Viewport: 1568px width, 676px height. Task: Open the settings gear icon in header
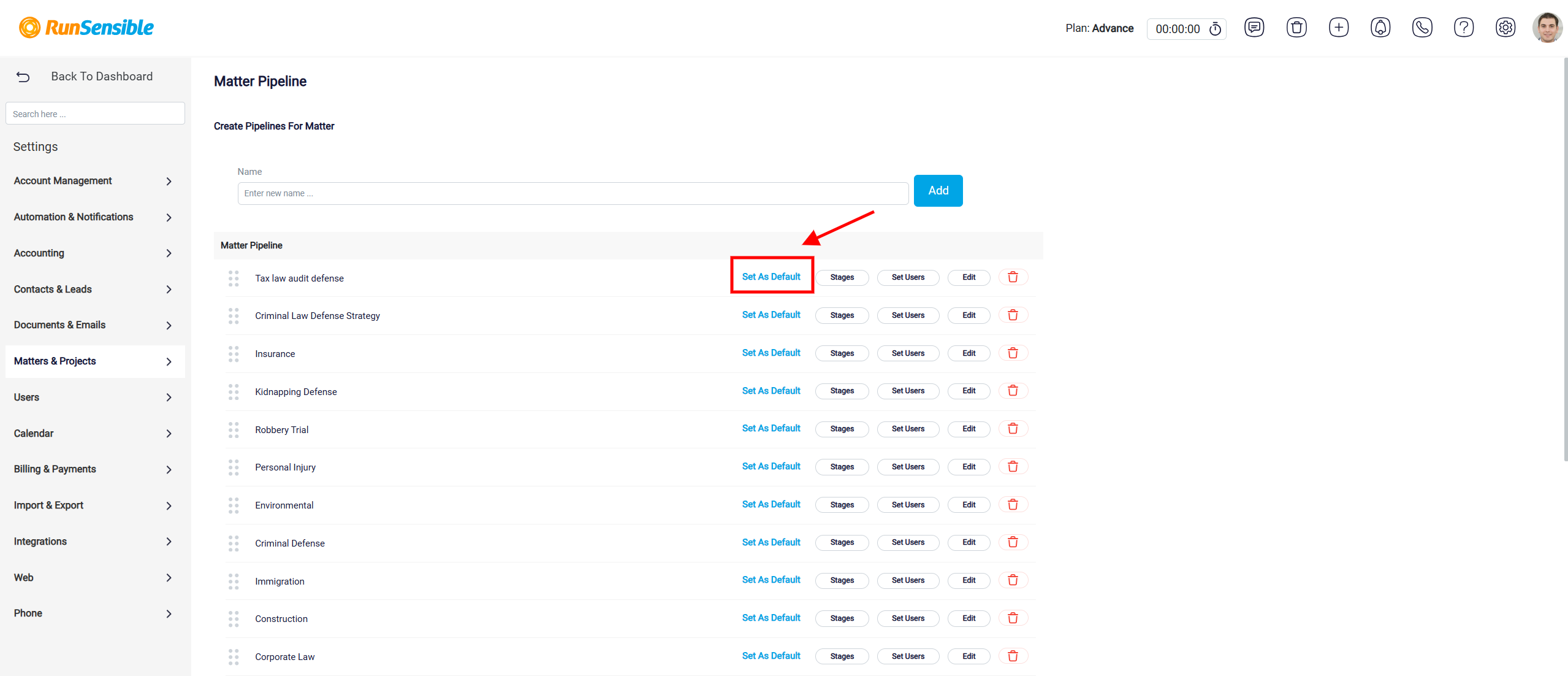tap(1505, 28)
